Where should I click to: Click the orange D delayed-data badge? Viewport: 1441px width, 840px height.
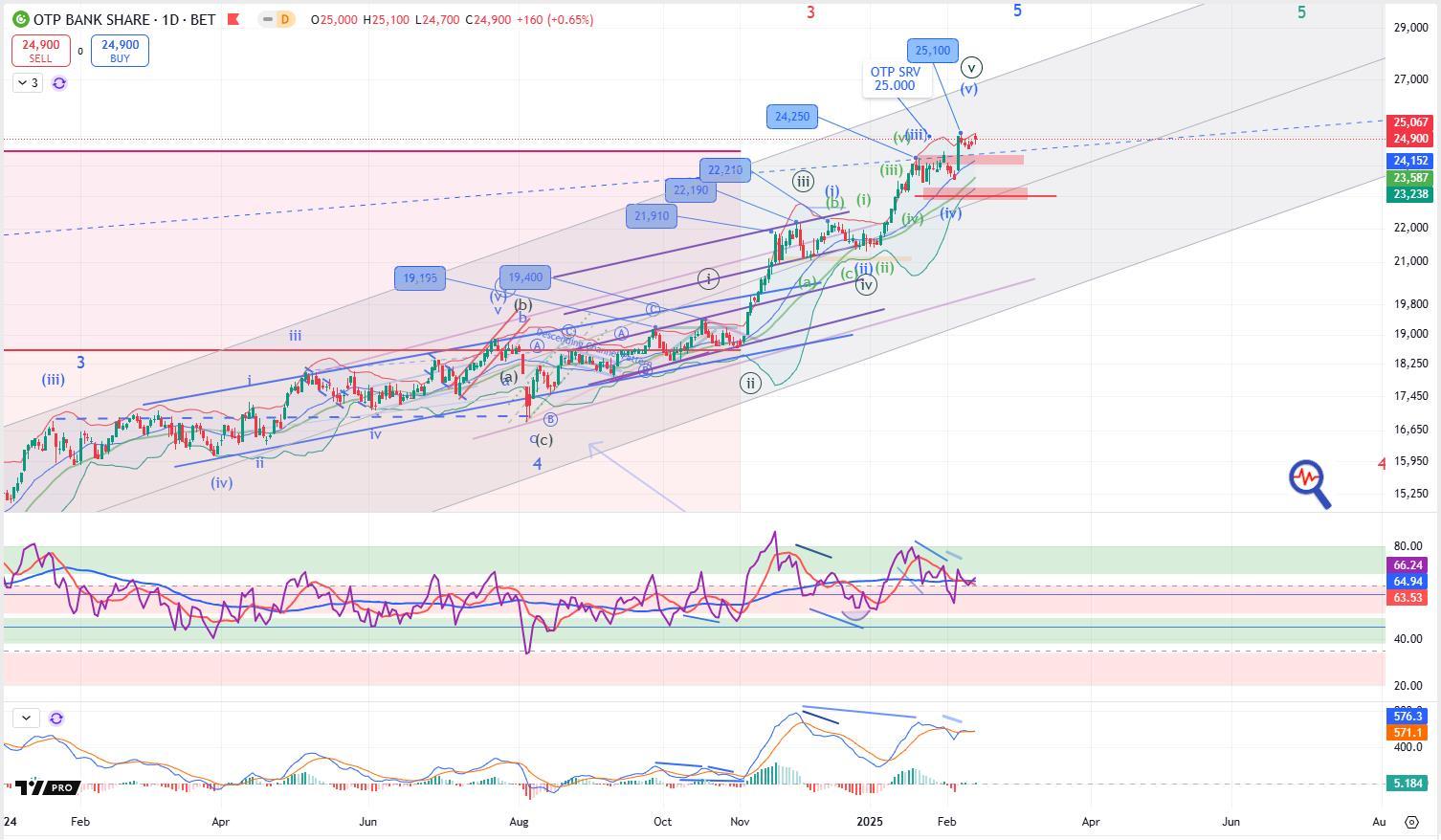284,19
